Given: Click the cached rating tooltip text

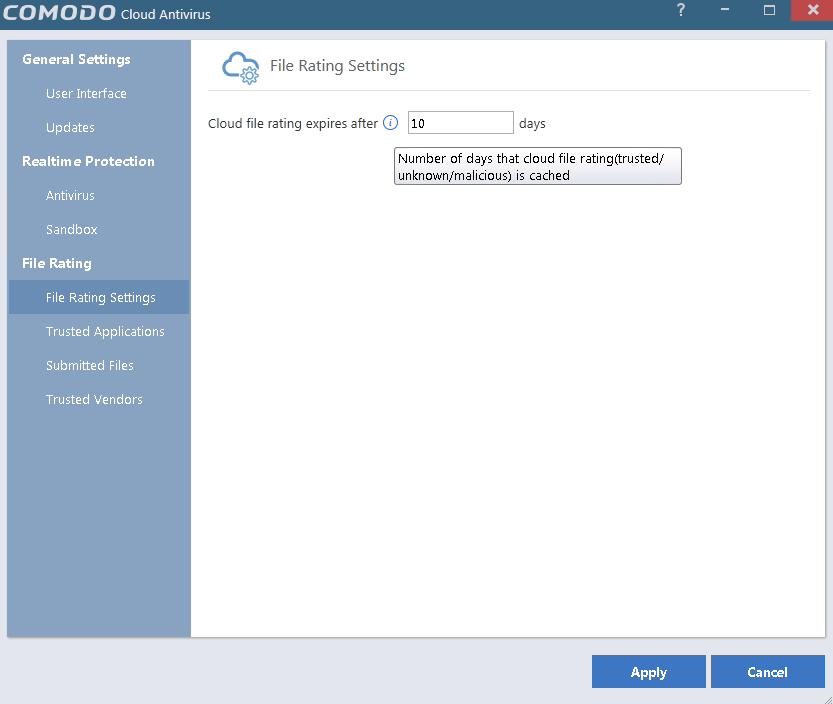Looking at the screenshot, I should pyautogui.click(x=537, y=166).
